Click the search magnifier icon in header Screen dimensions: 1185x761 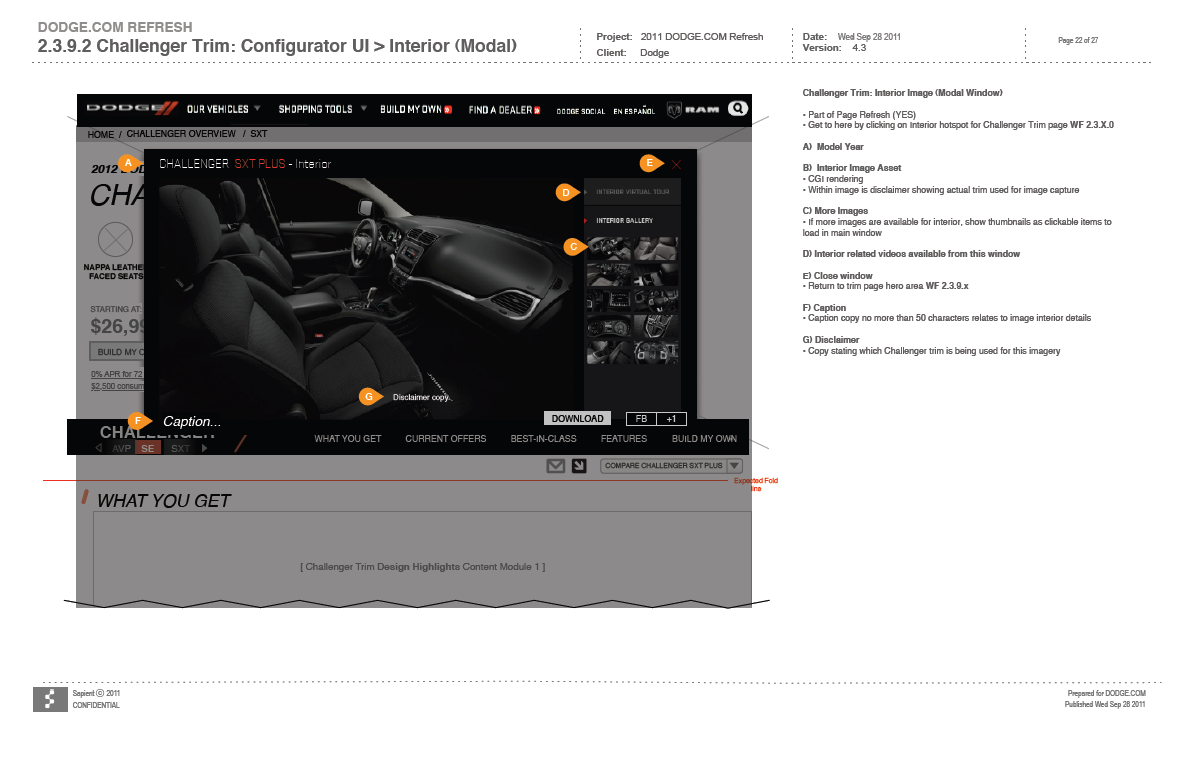737,109
